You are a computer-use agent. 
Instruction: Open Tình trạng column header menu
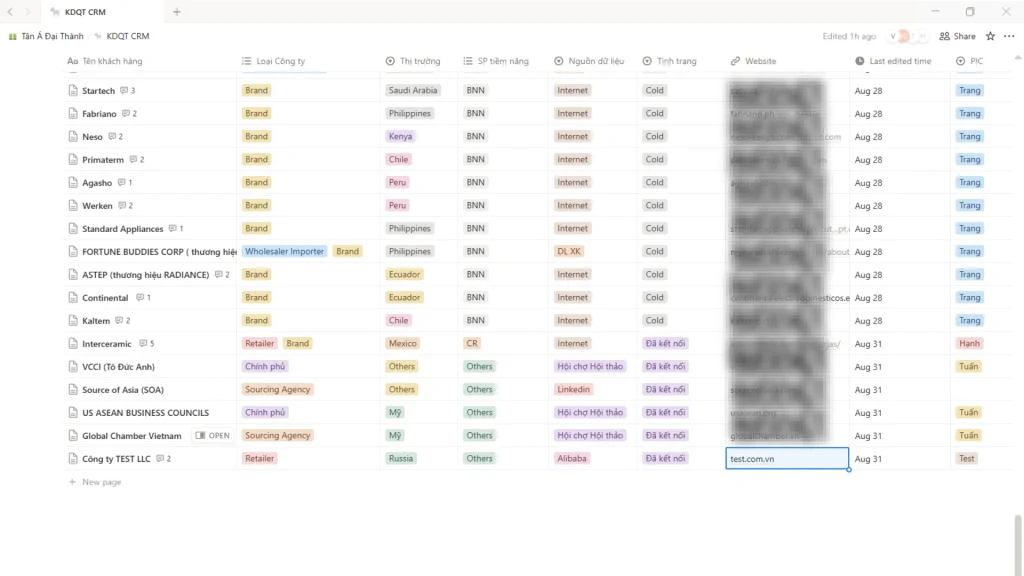tap(669, 61)
